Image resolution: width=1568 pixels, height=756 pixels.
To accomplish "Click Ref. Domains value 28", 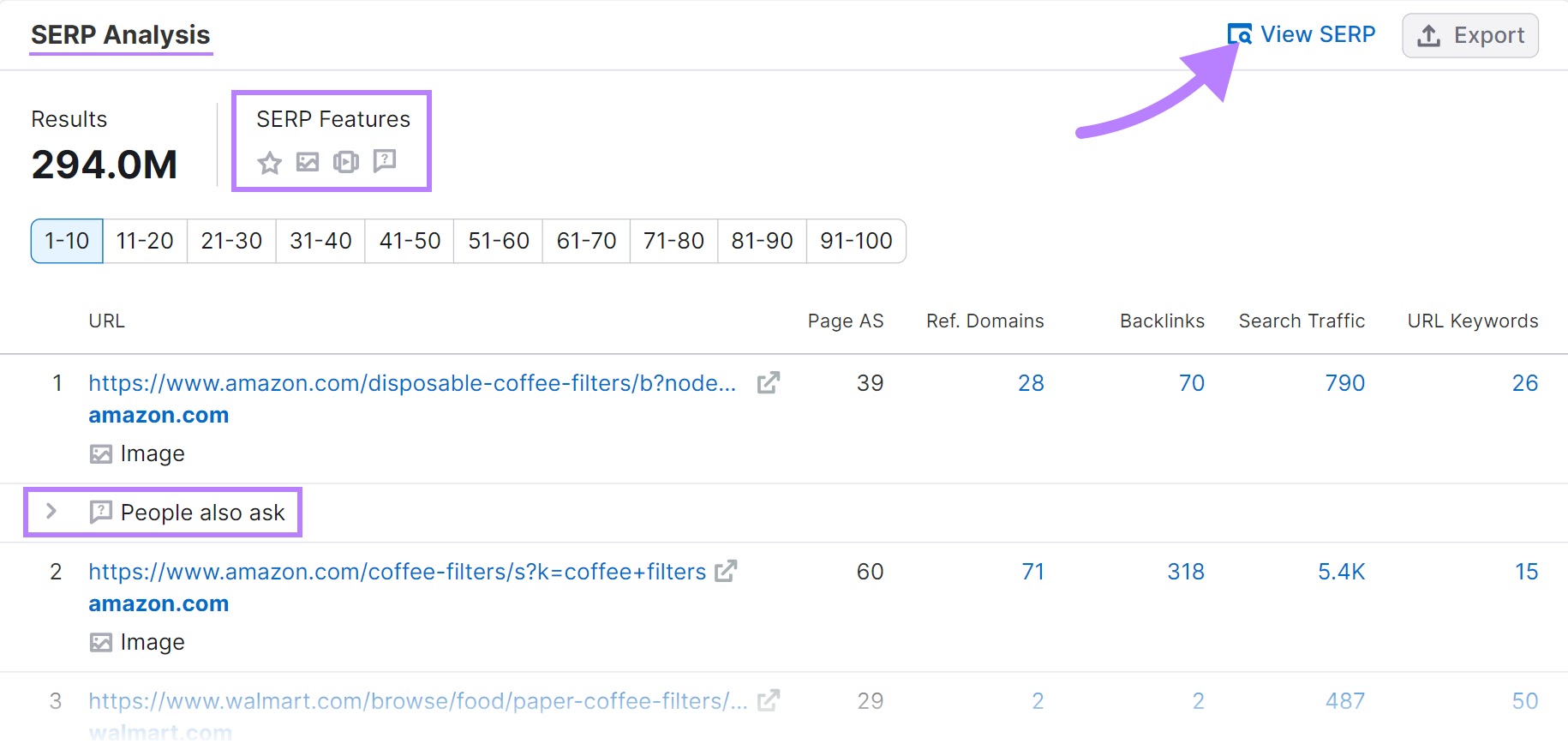I will point(1031,383).
